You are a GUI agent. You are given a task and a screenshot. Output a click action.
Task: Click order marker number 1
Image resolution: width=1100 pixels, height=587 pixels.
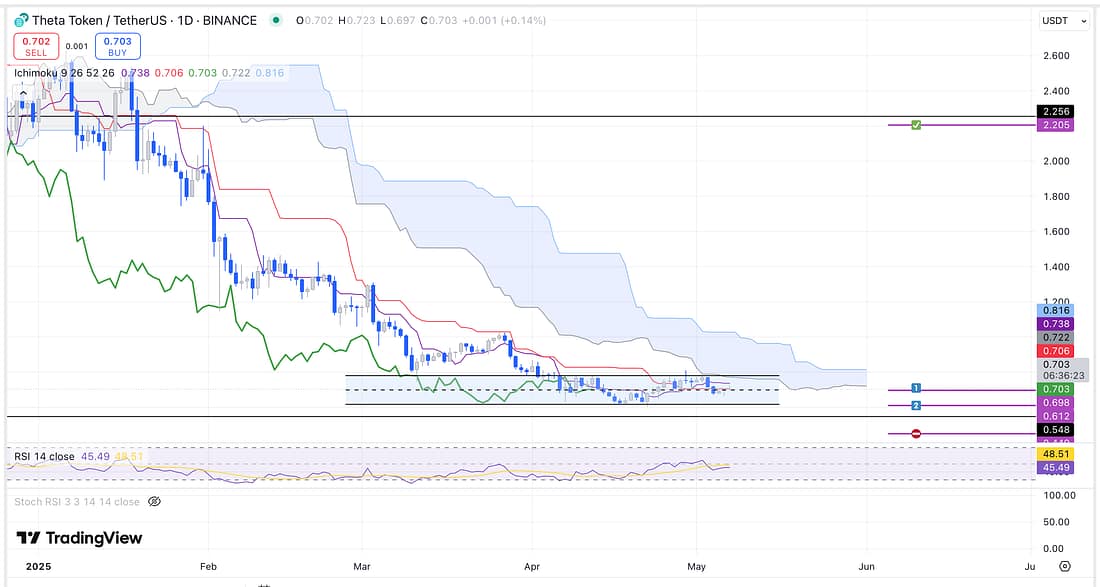click(x=916, y=388)
